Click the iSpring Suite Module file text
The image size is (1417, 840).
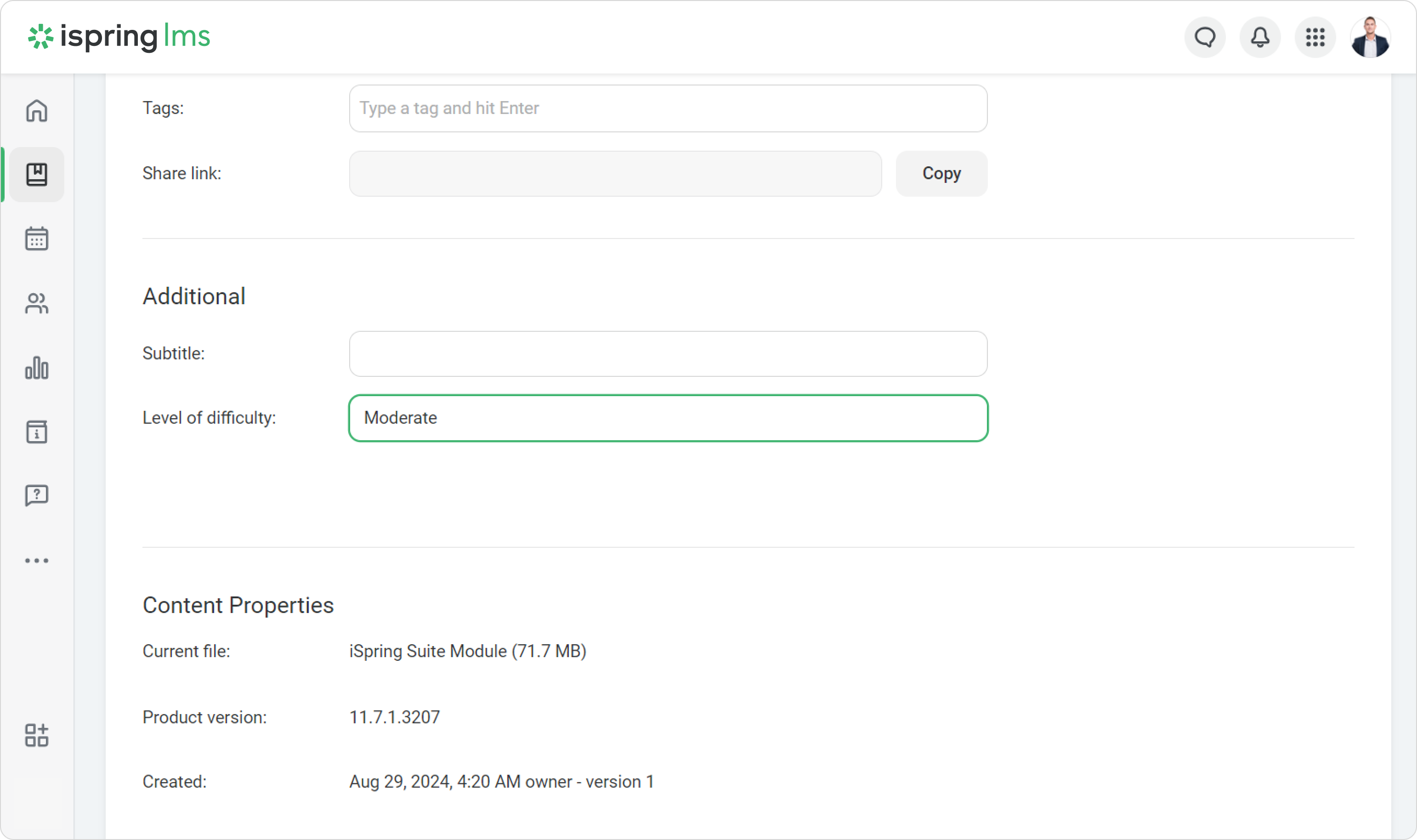[x=467, y=651]
